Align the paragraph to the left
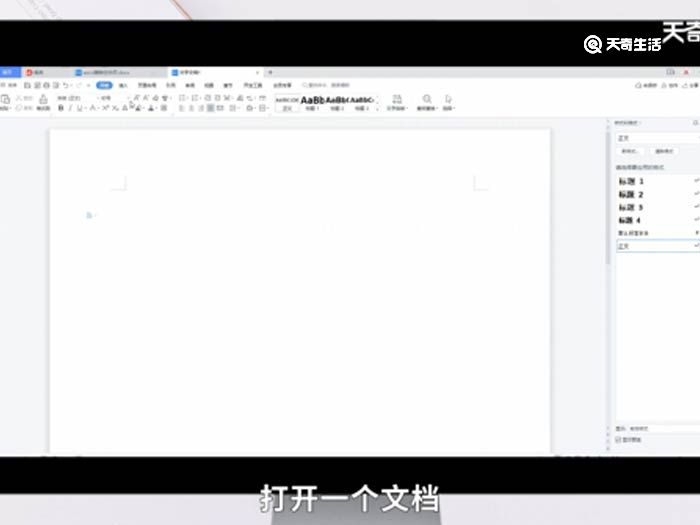Image resolution: width=700 pixels, height=525 pixels. tap(182, 108)
